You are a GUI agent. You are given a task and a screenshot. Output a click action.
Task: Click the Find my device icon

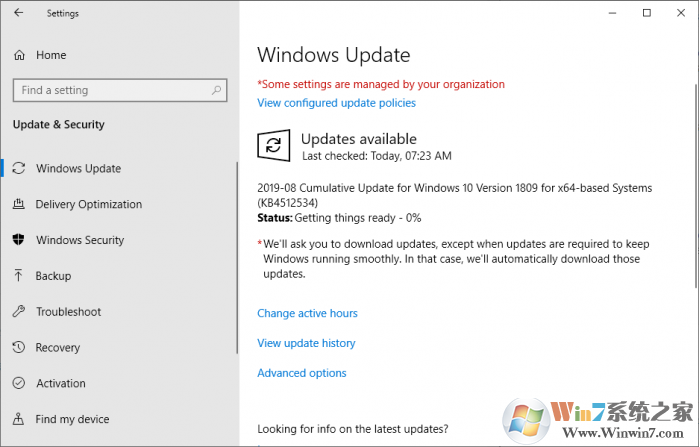19,419
